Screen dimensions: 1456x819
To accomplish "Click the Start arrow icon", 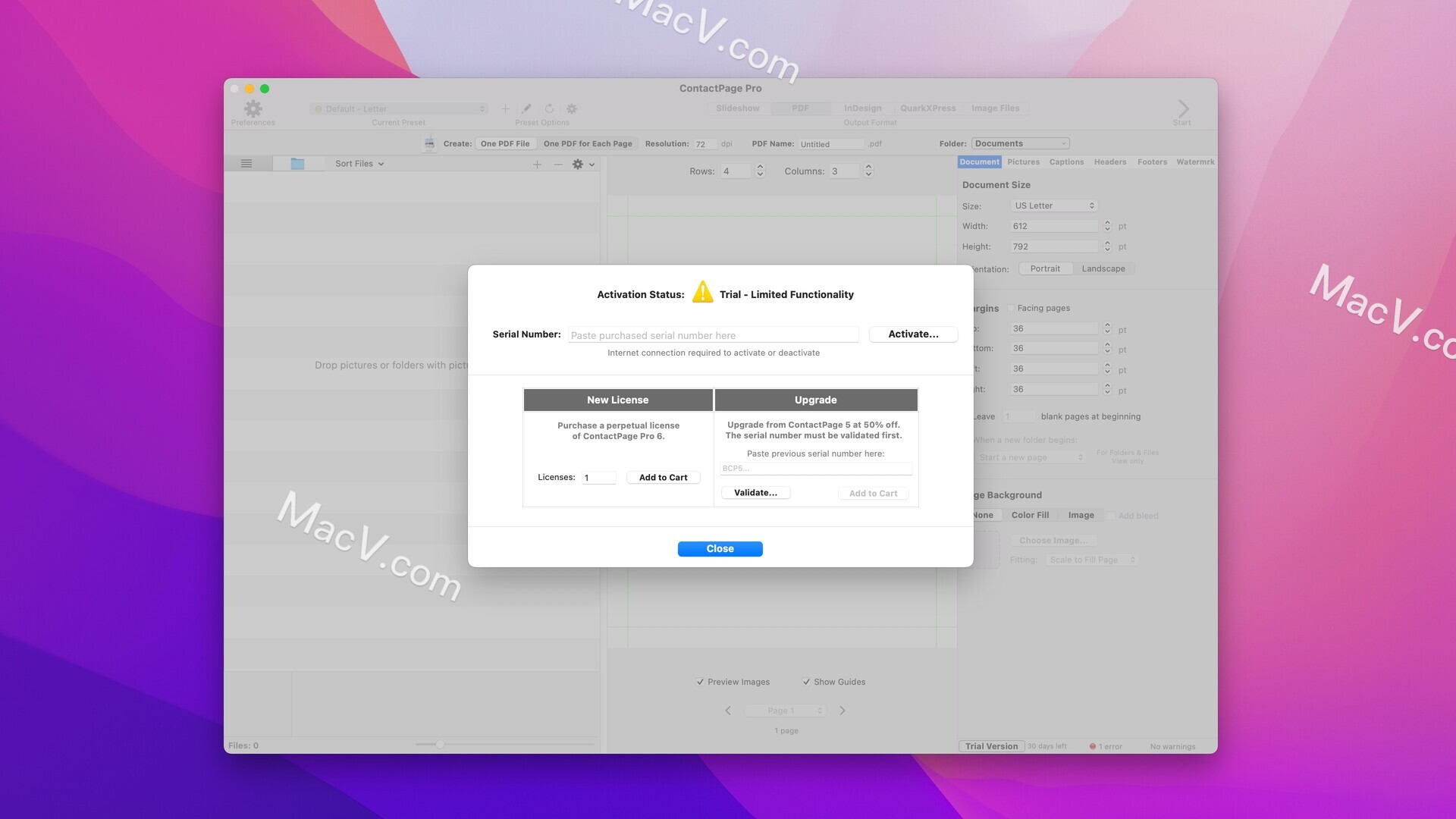I will 1183,108.
